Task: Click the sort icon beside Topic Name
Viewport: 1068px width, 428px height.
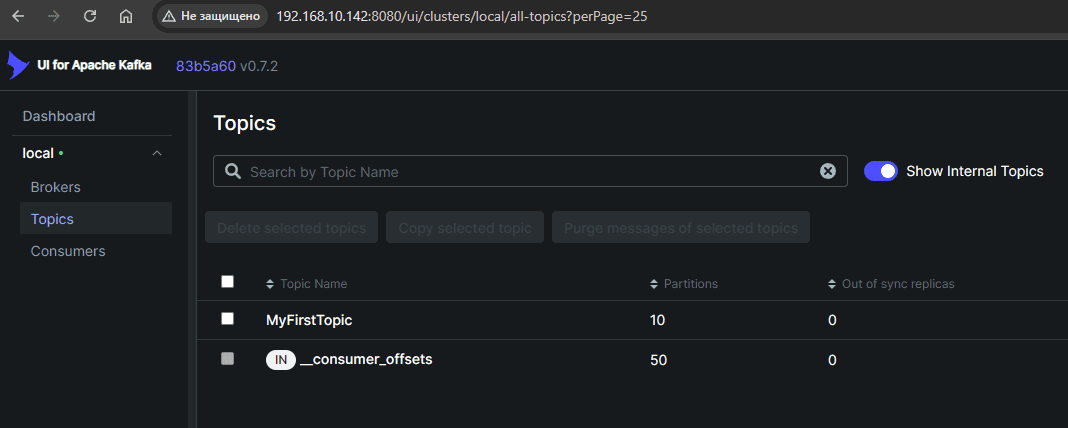Action: 270,284
